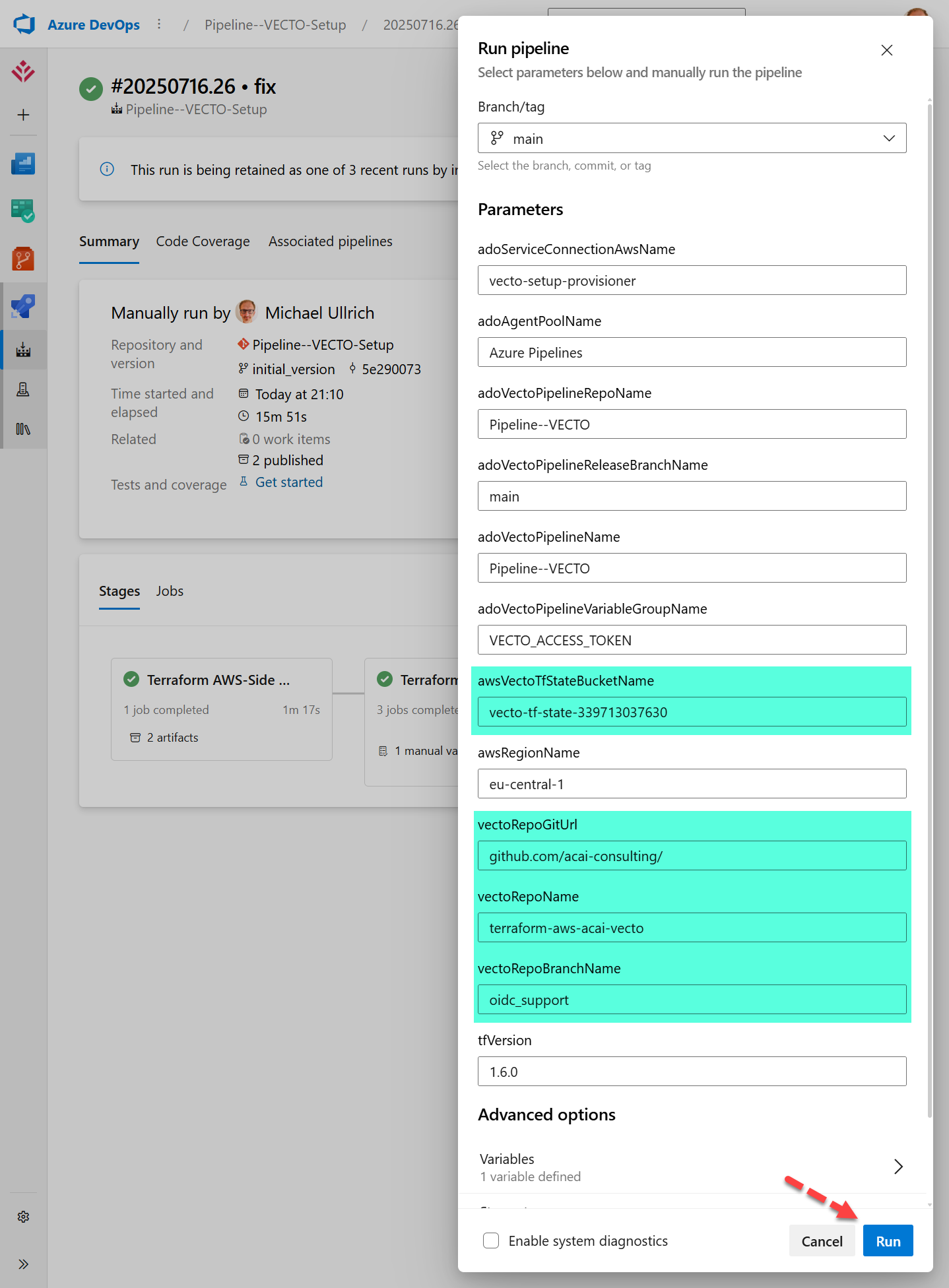Click the awsVectoTfStateBucketName input field
Image resolution: width=949 pixels, height=1288 pixels.
click(x=692, y=712)
